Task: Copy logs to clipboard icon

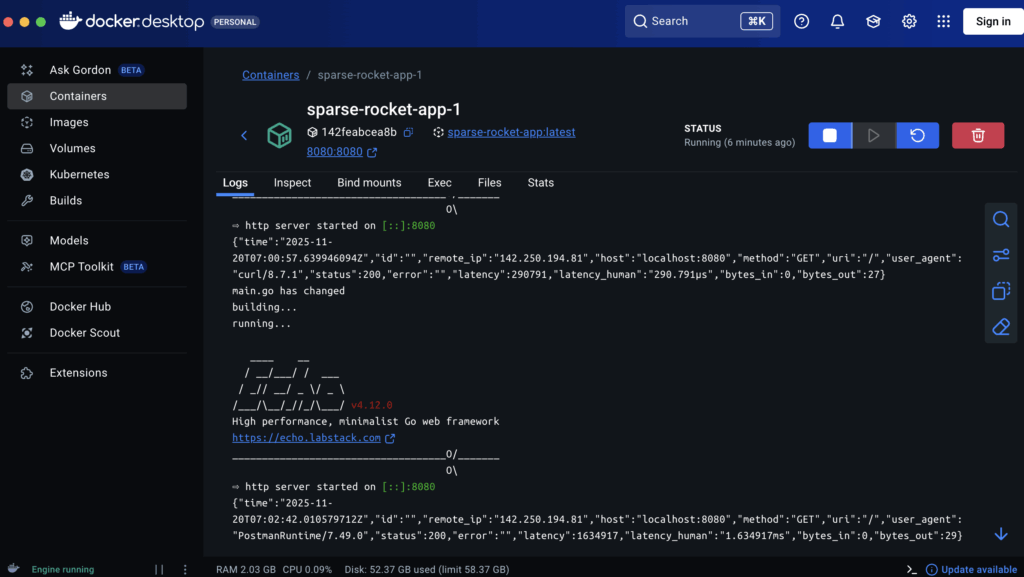Action: [x=1000, y=291]
